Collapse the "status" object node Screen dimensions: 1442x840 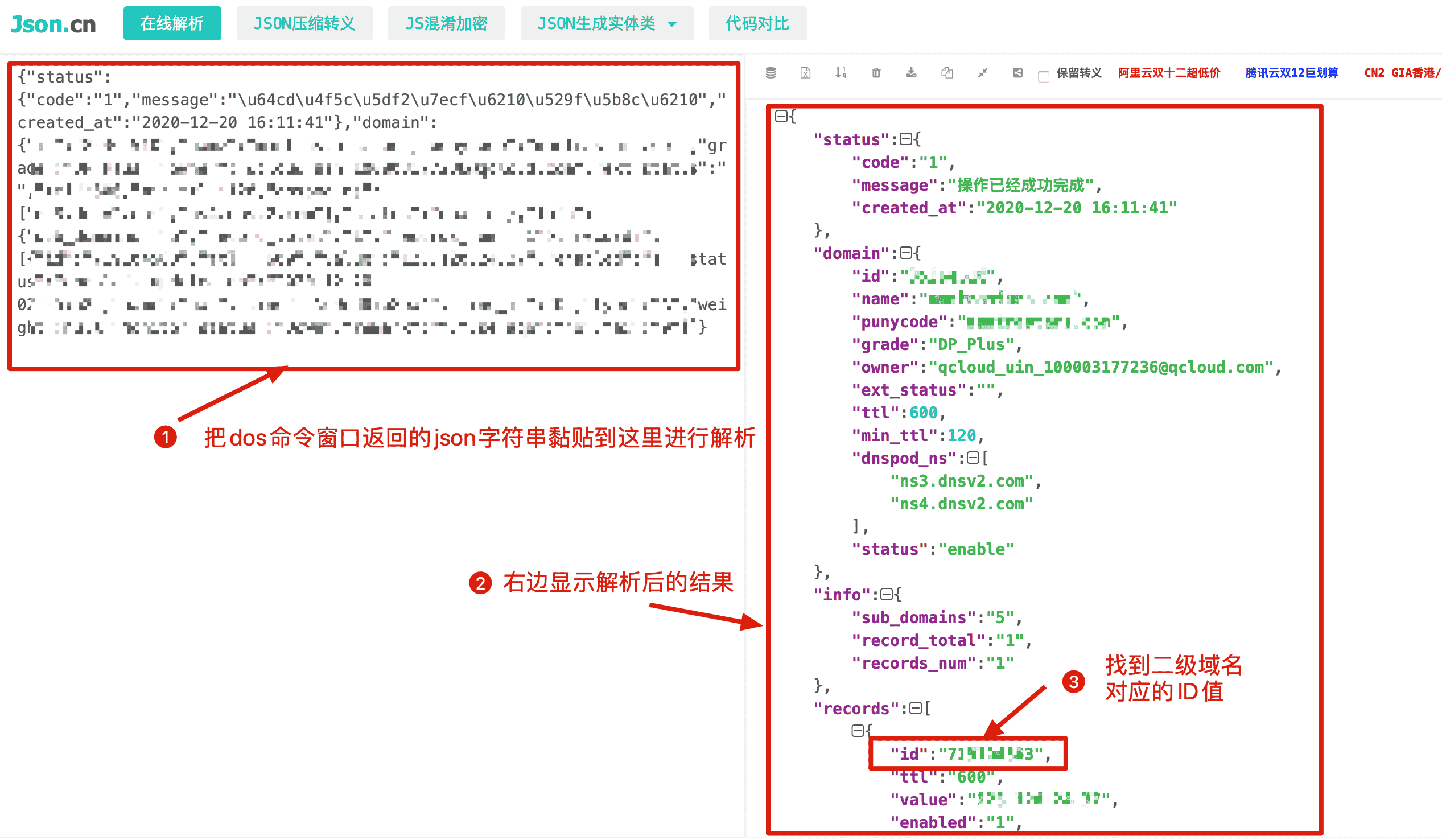click(x=906, y=139)
